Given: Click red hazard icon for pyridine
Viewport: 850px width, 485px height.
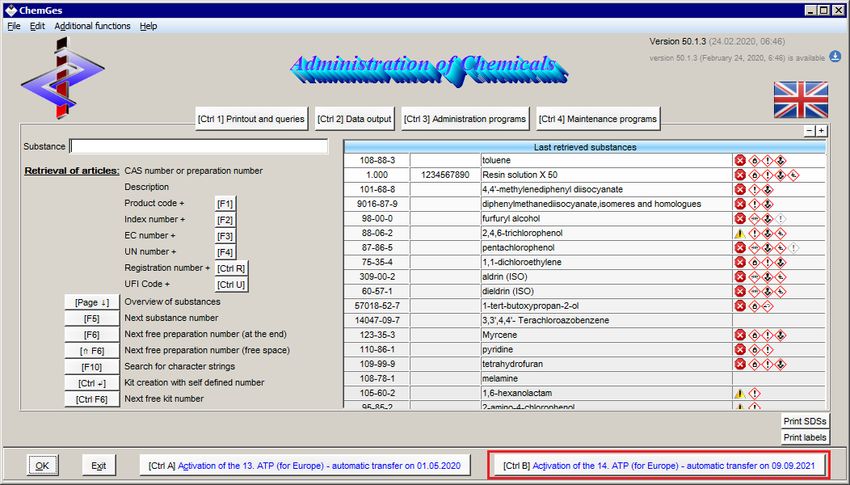Looking at the screenshot, I should click(x=740, y=350).
